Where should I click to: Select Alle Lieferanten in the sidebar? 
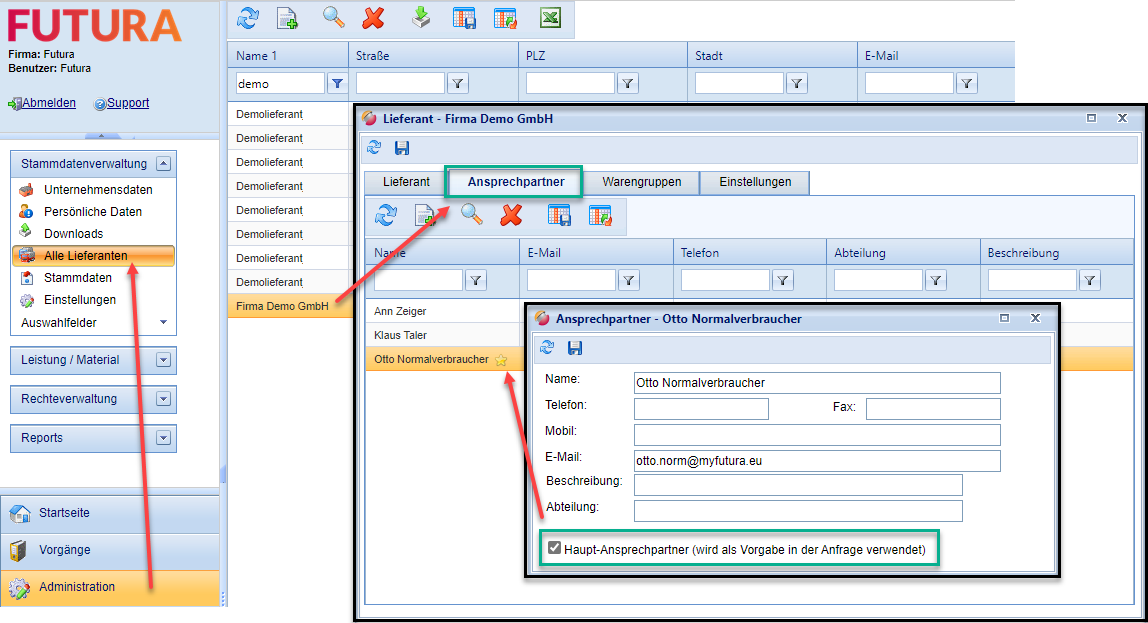pos(85,256)
